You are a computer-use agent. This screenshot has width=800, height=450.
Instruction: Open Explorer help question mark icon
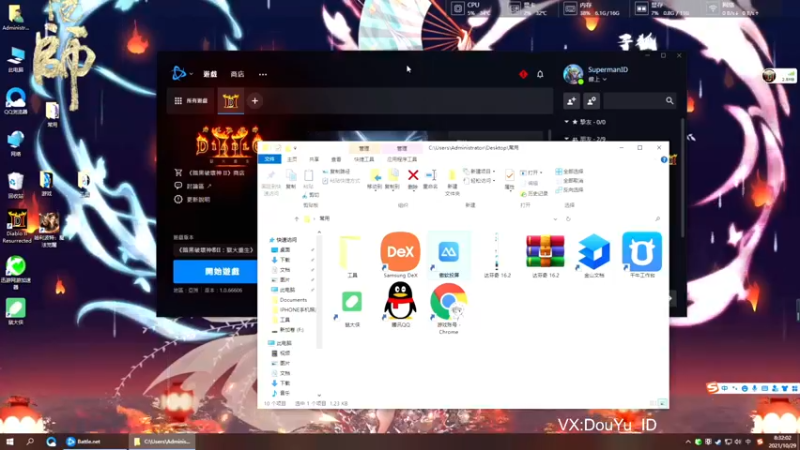(664, 160)
